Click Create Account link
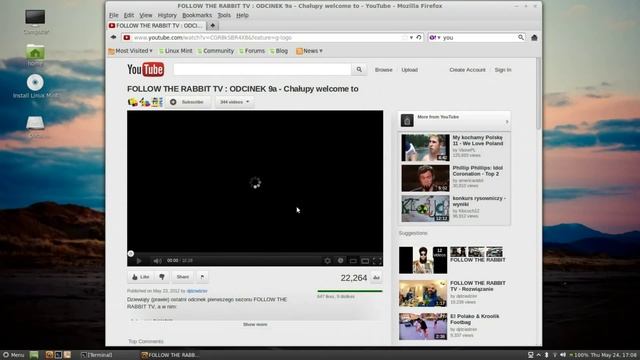 pyautogui.click(x=467, y=70)
